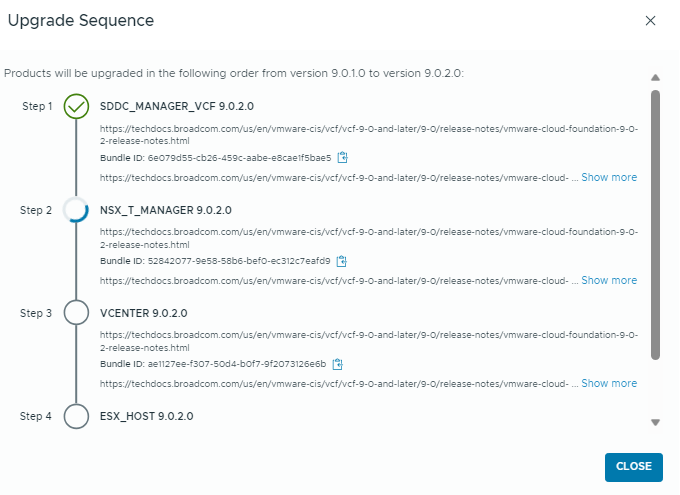Open NSX_T_MANAGER release notes URL
Screen dimensions: 680x495
coord(368,237)
